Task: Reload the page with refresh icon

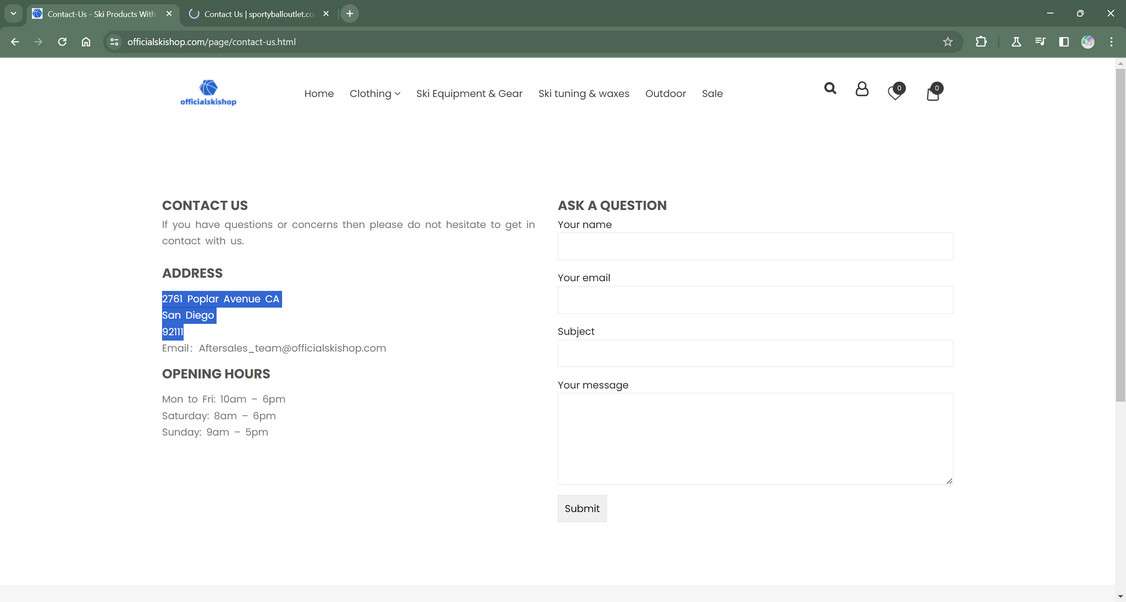Action: point(62,42)
